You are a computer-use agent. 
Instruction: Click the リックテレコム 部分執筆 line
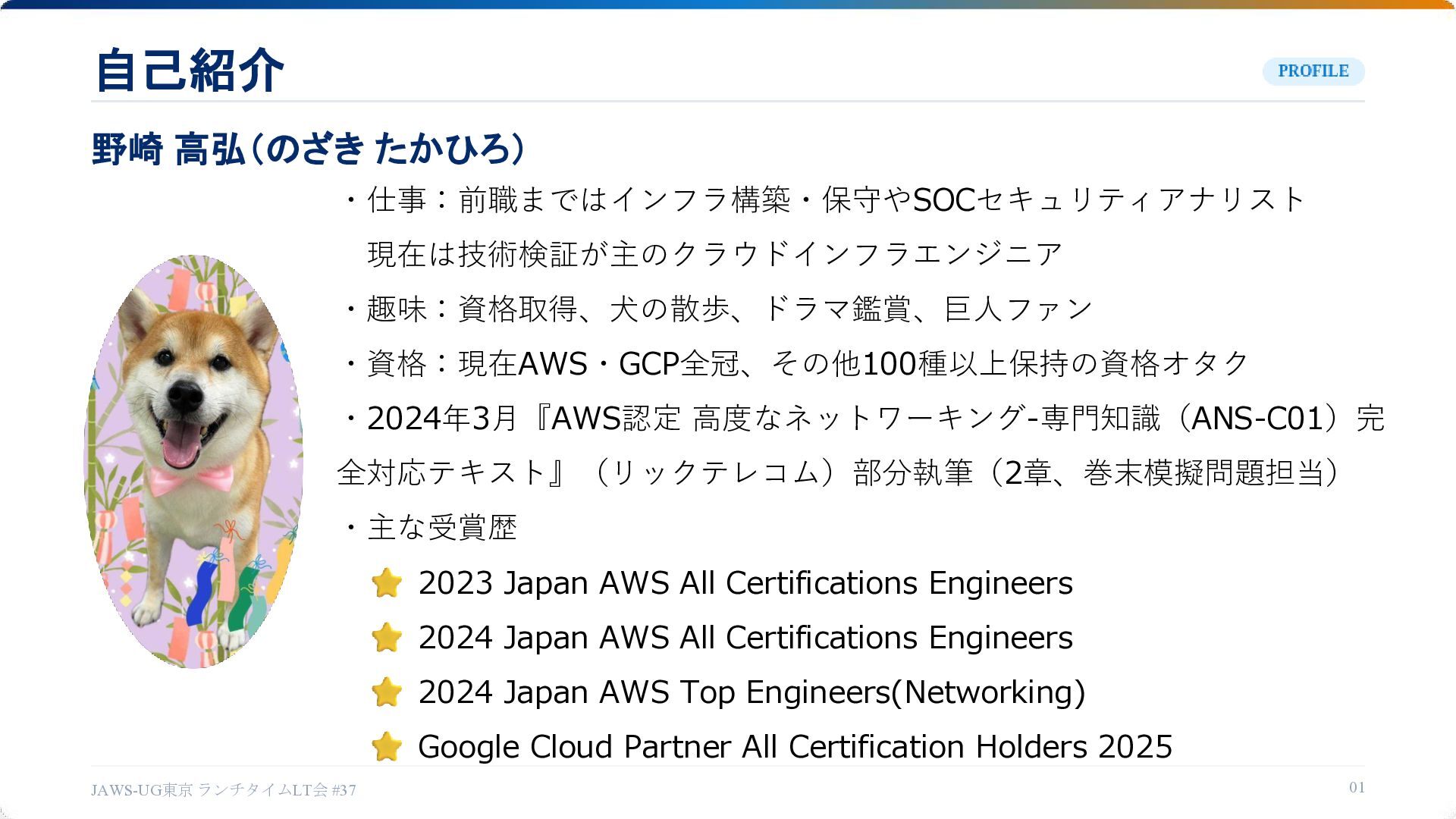(x=838, y=473)
